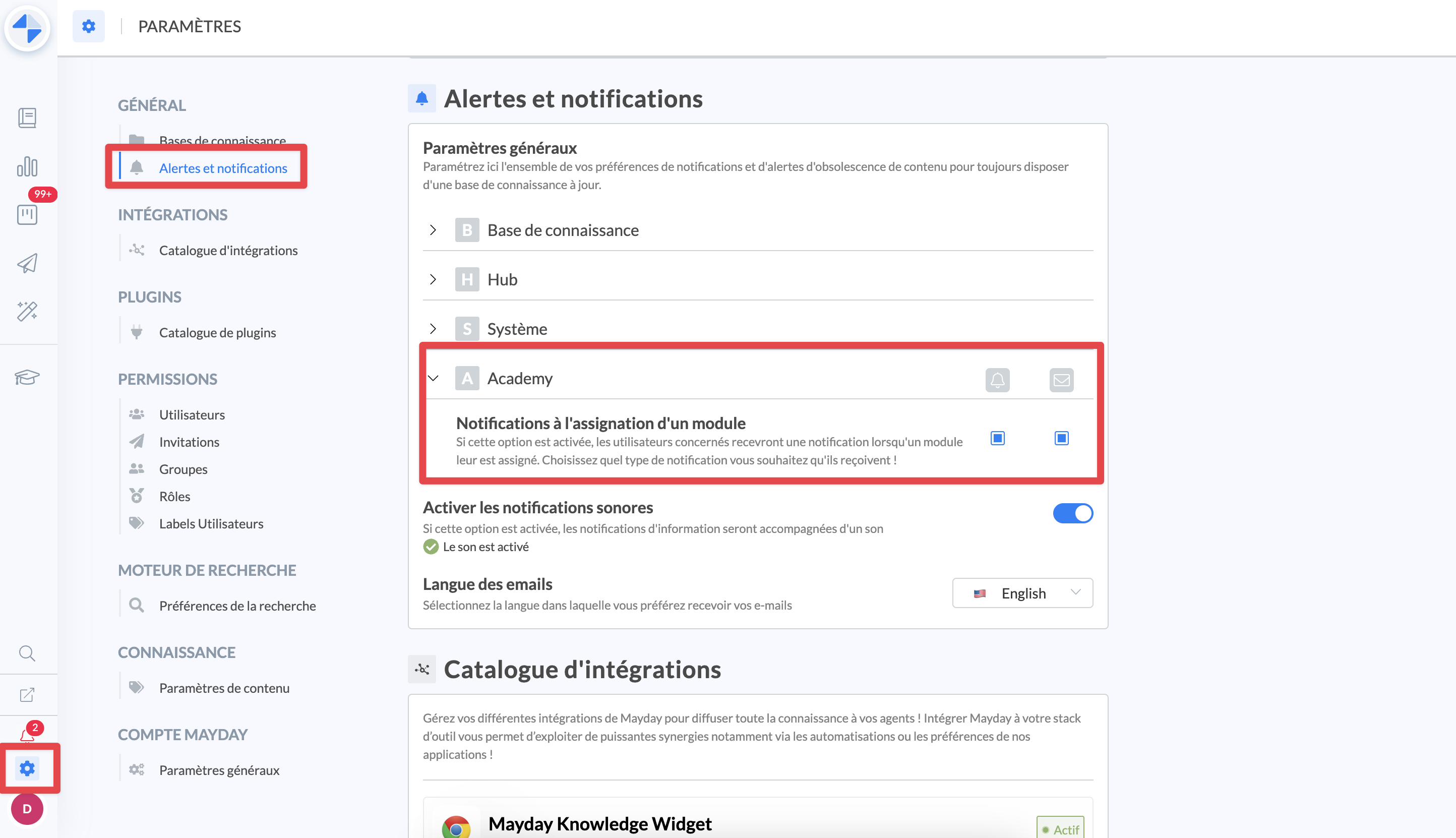
Task: Click the search magnifier icon in sidebar
Action: [27, 653]
